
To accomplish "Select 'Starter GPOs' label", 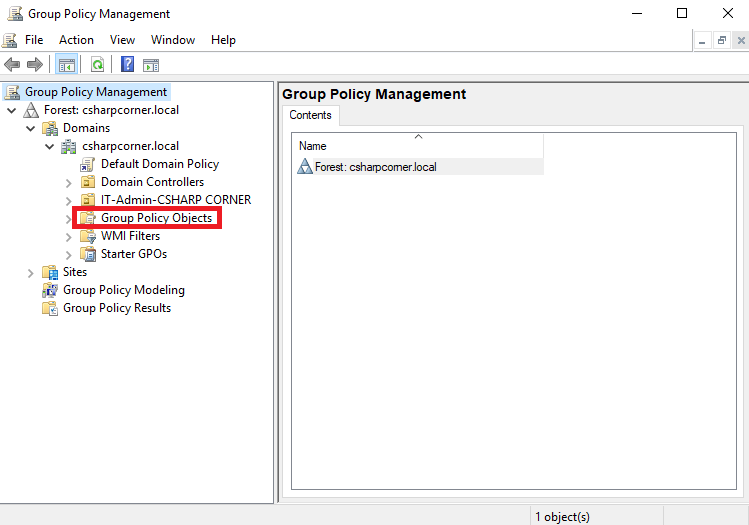I will tap(134, 254).
